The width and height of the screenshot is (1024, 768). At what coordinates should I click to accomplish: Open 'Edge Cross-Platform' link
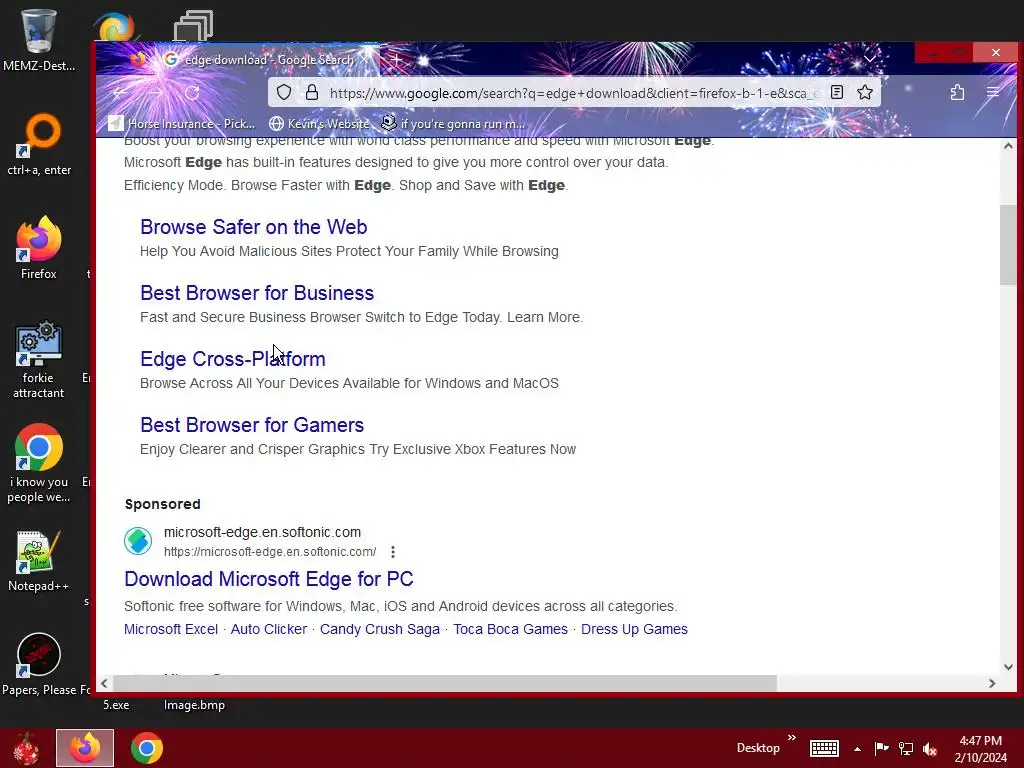coord(232,359)
